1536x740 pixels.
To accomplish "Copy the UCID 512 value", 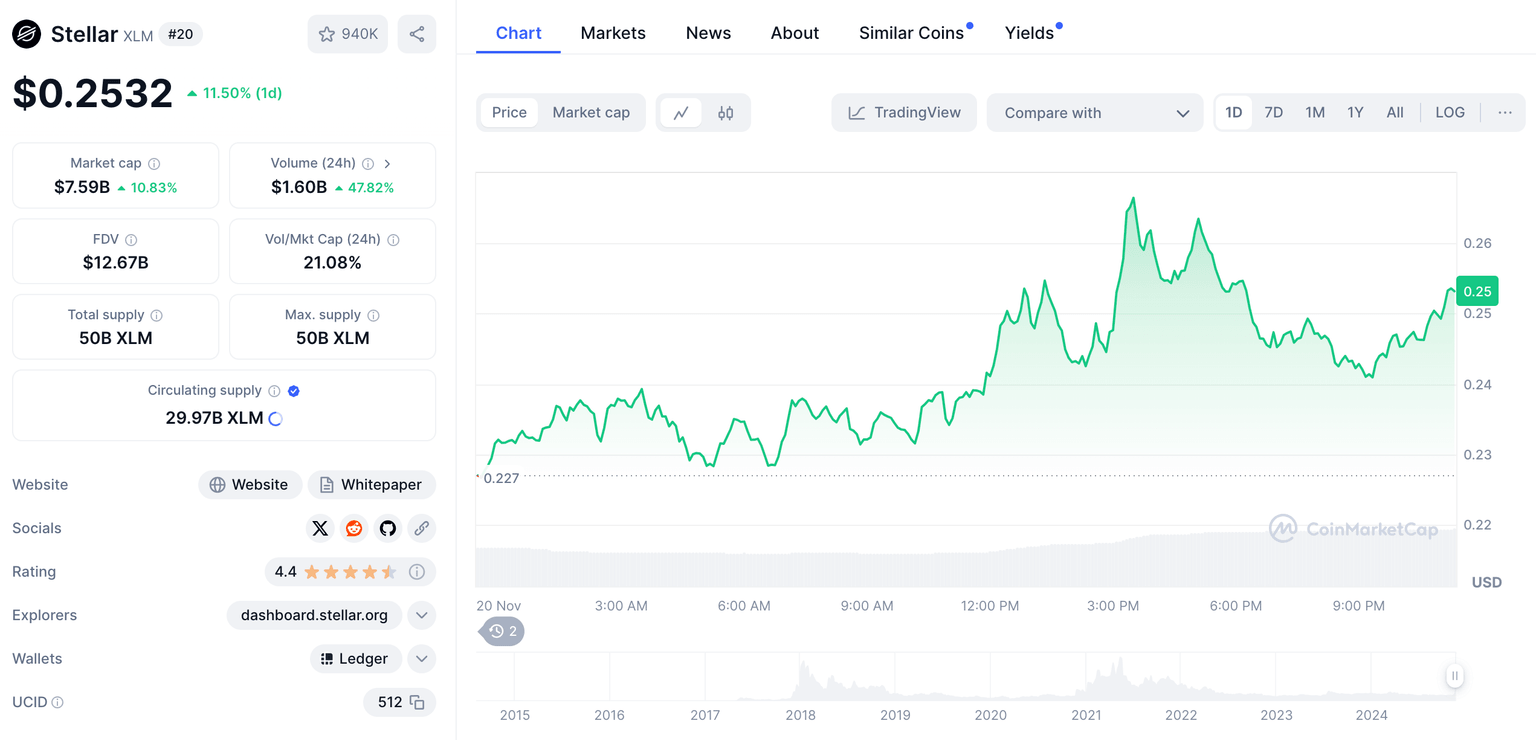I will 417,702.
